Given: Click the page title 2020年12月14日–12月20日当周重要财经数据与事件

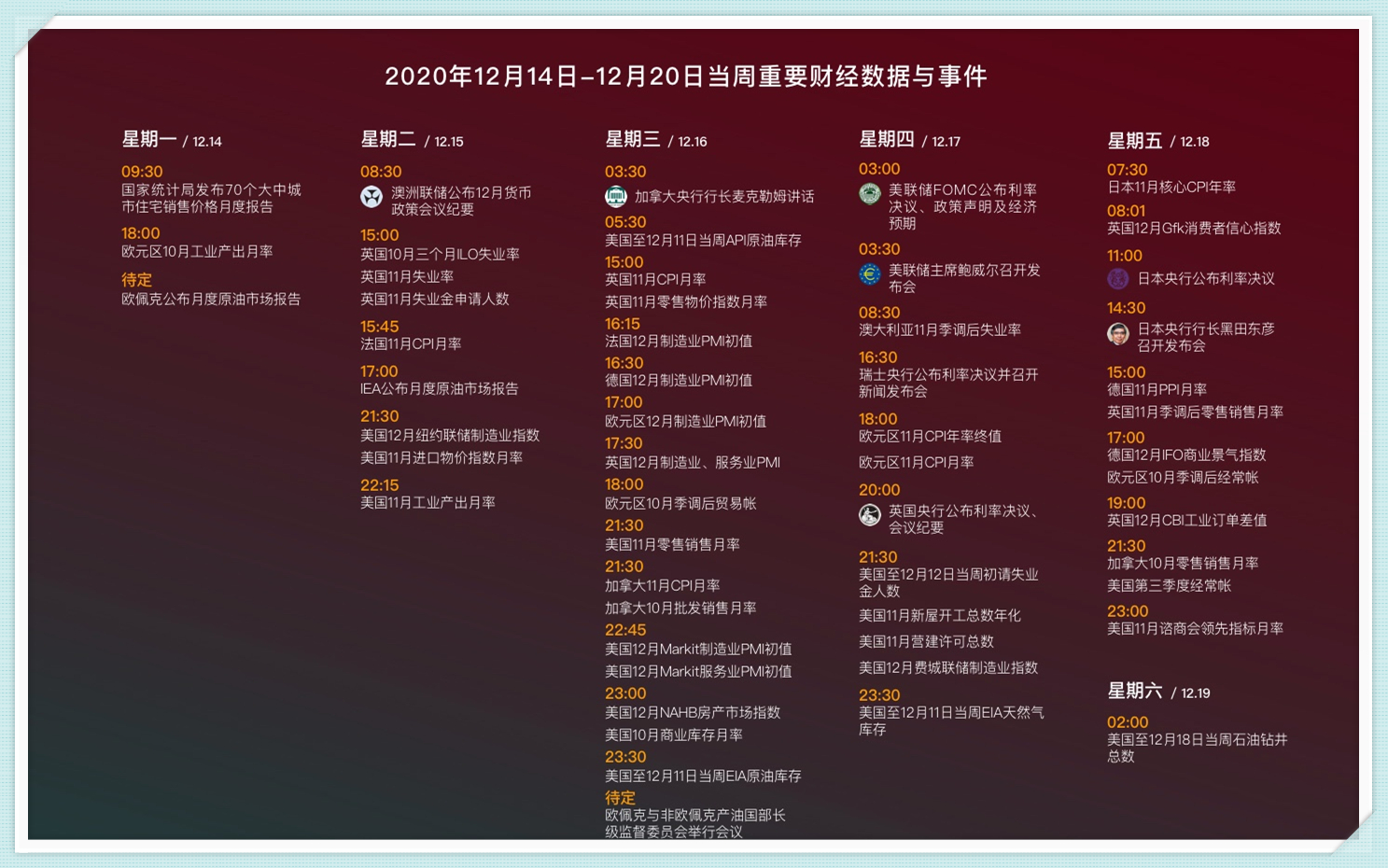Looking at the screenshot, I should 686,76.
